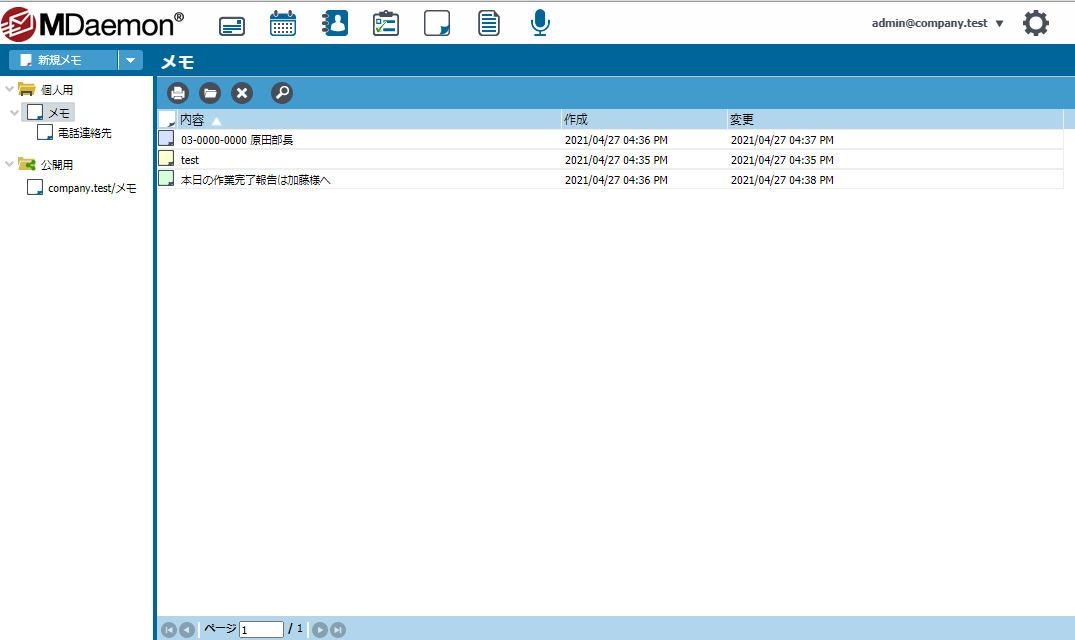Open the Calendar view
Viewport: 1075px width, 640px height.
point(283,24)
